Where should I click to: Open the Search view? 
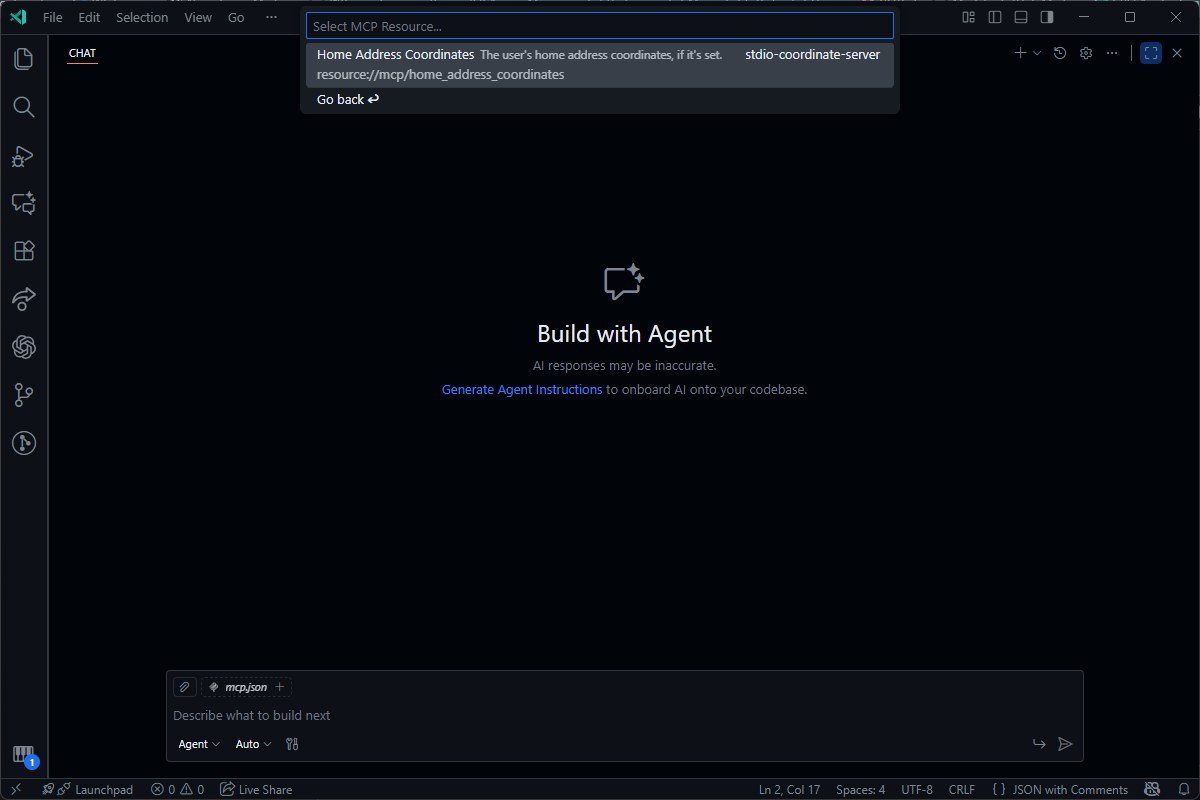point(22,107)
